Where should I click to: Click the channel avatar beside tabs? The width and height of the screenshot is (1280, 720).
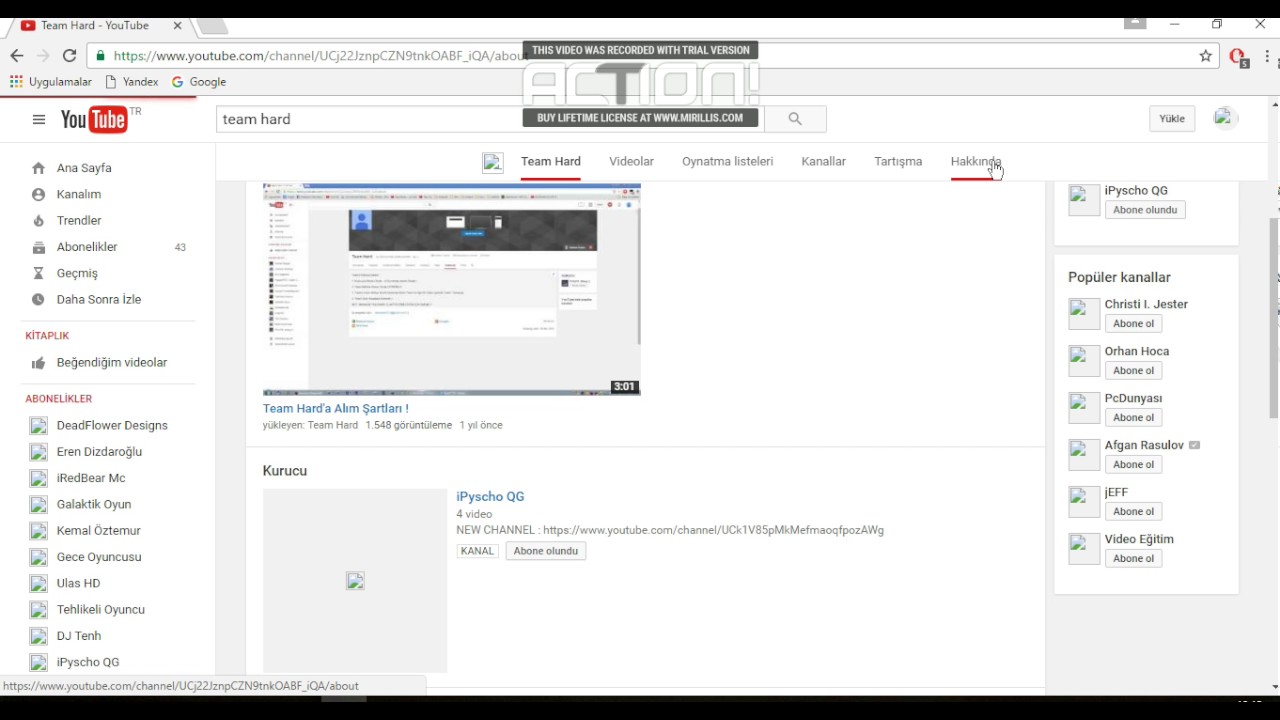[493, 162]
